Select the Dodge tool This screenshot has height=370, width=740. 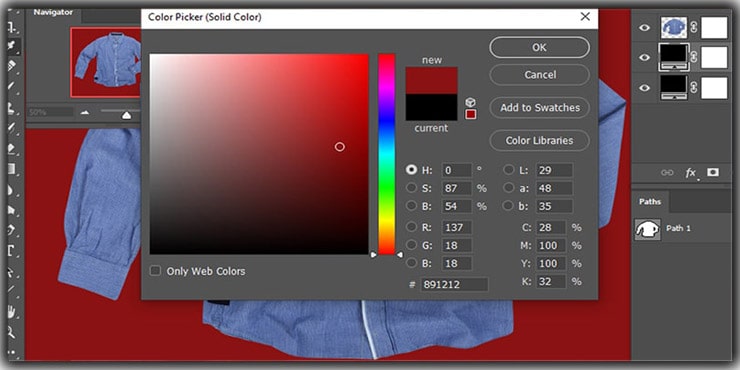click(12, 210)
